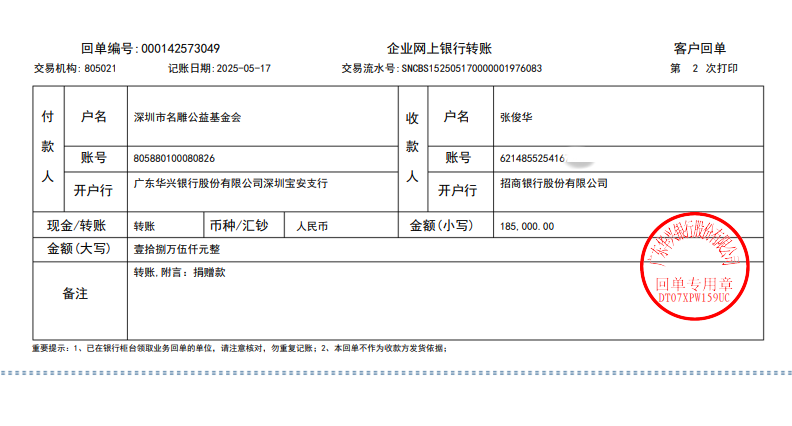The image size is (792, 426).
Task: Click the 第 2 次打印 print count
Action: coord(704,68)
